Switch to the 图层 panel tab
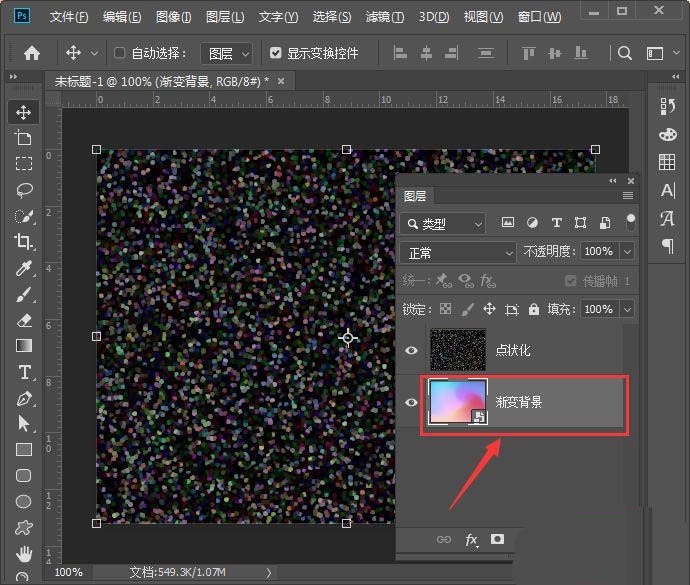690x585 pixels. point(415,196)
